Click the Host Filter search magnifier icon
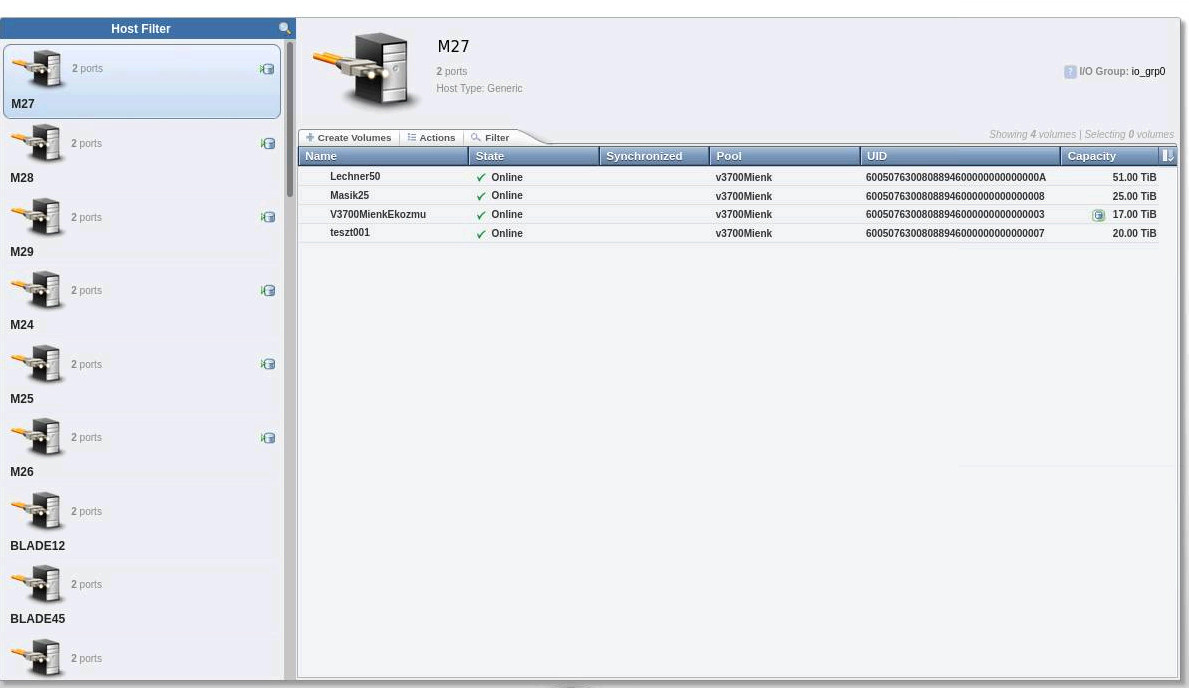Image resolution: width=1189 pixels, height=688 pixels. click(x=284, y=29)
